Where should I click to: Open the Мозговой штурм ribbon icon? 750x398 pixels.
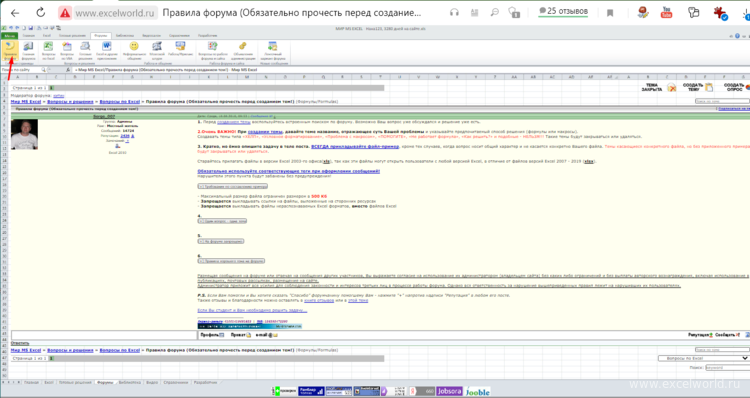157,51
